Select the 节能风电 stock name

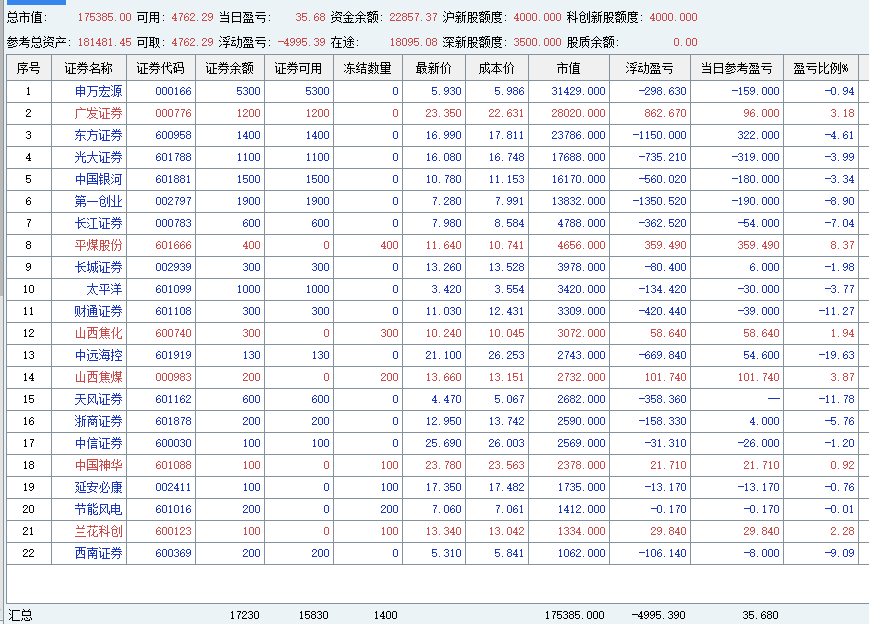click(x=99, y=509)
